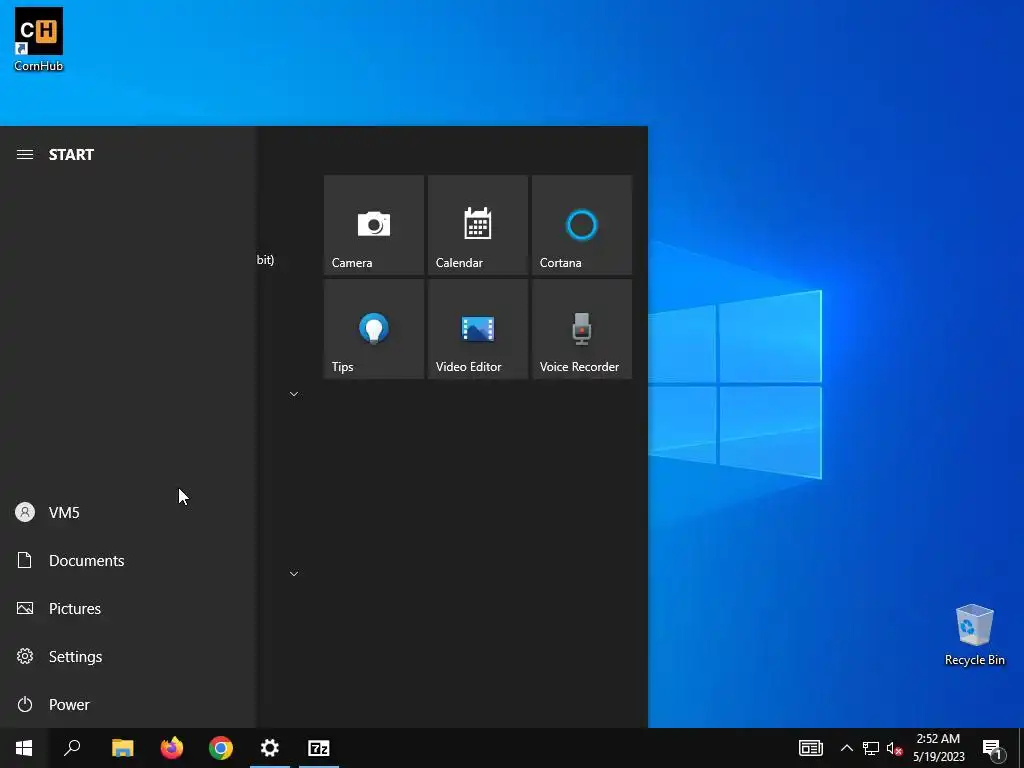
Task: Expand the upper chevron in app list
Action: [x=294, y=394]
